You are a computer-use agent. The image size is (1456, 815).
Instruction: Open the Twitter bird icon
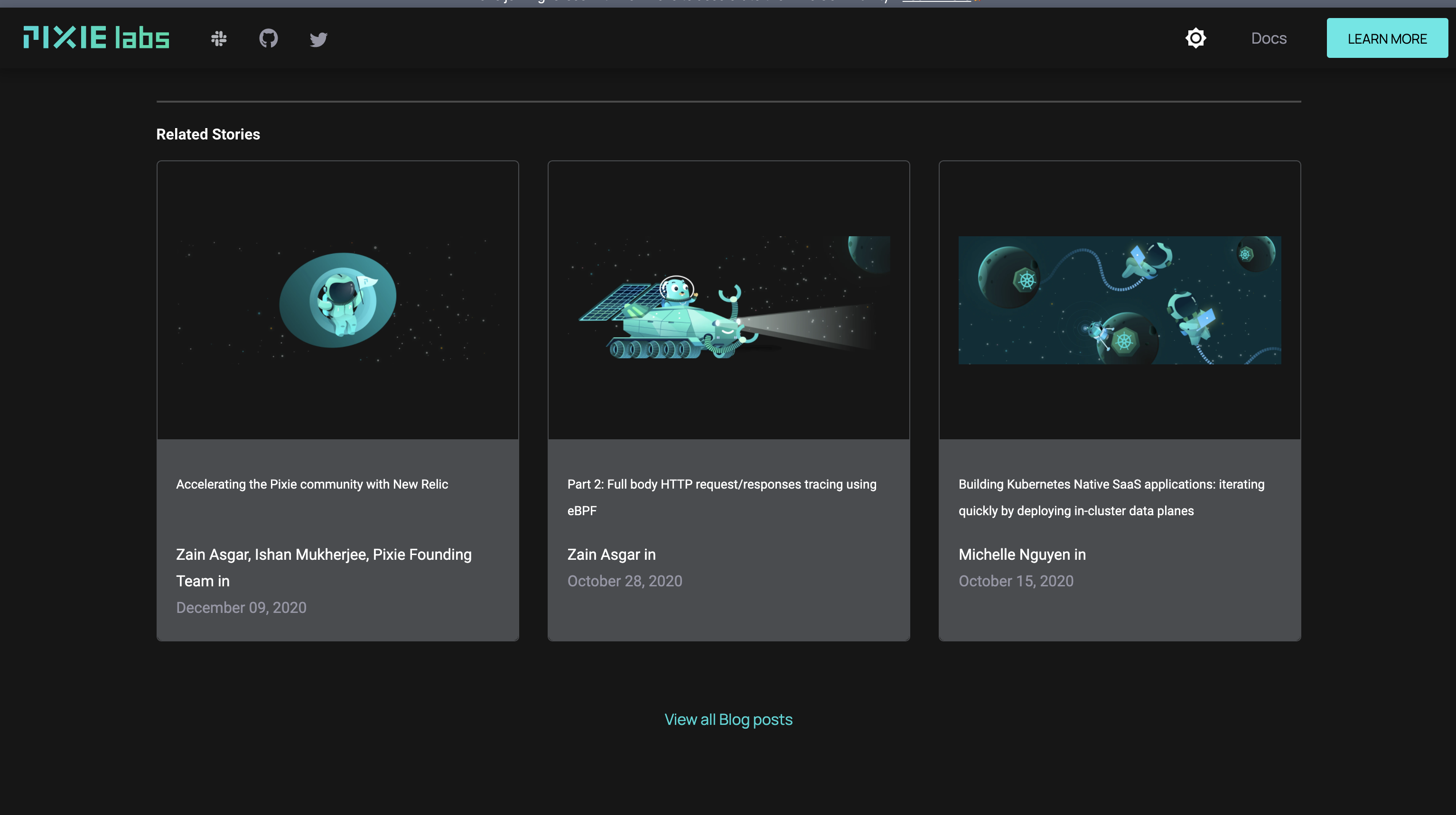(318, 39)
